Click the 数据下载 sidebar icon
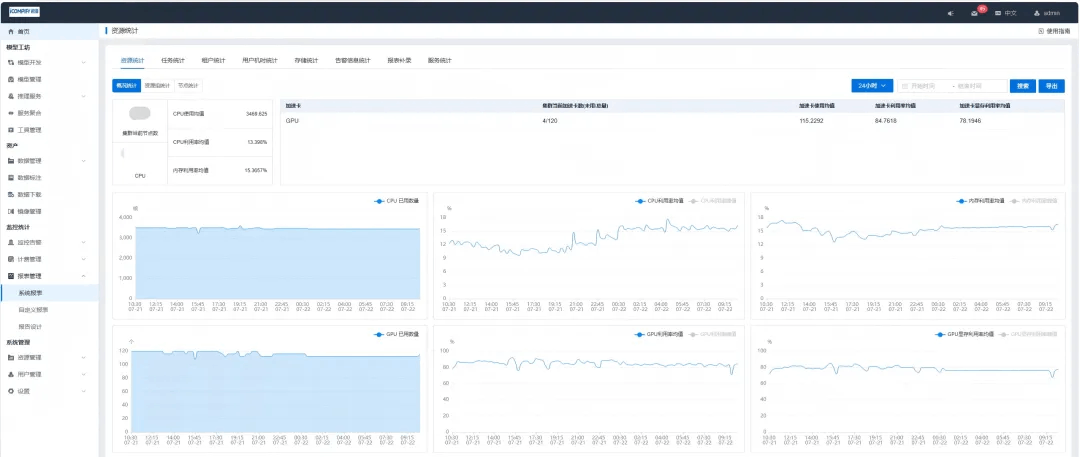The height and width of the screenshot is (457, 1080). [11, 194]
